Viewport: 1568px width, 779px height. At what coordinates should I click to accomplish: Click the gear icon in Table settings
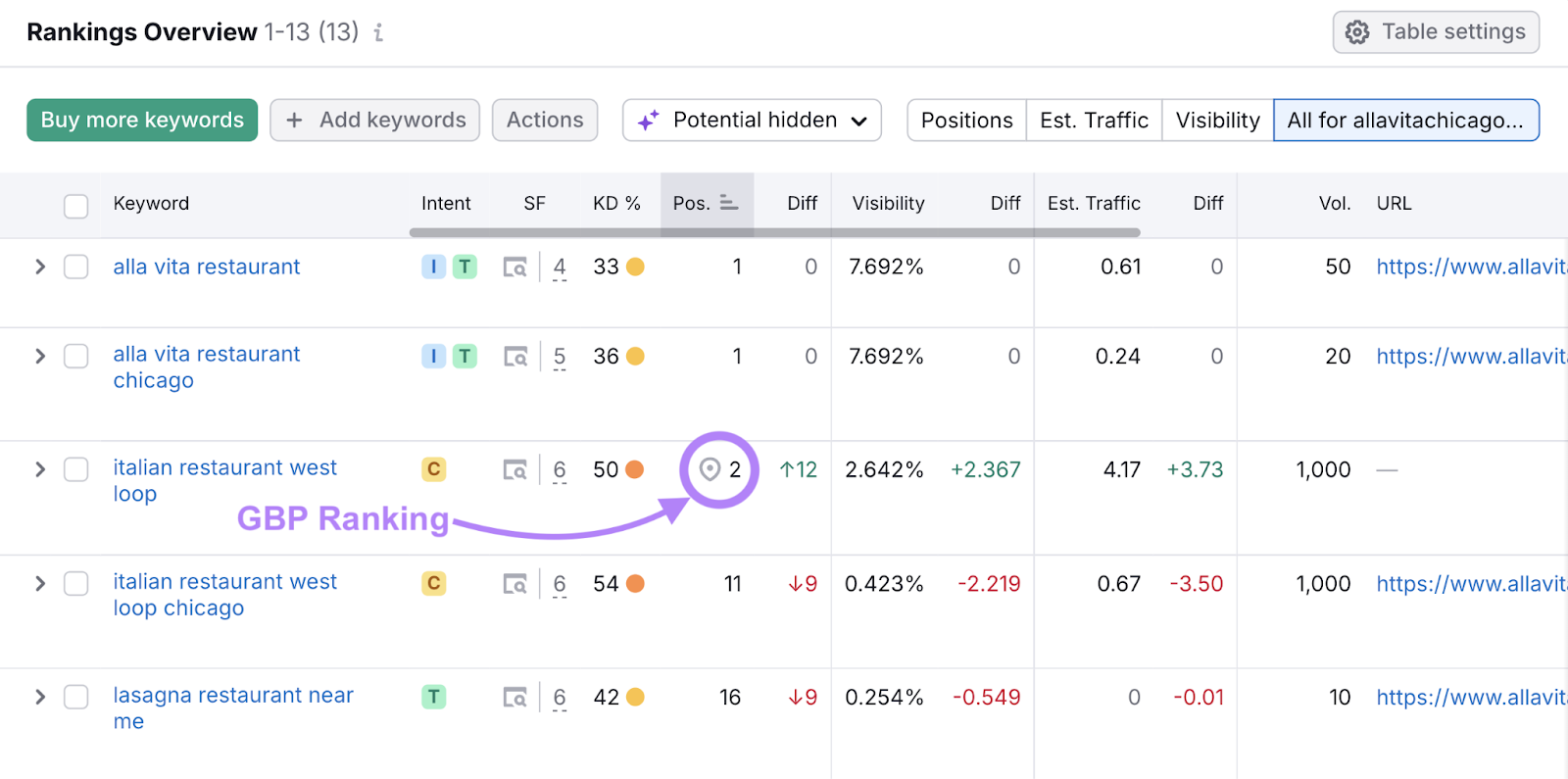point(1357,32)
